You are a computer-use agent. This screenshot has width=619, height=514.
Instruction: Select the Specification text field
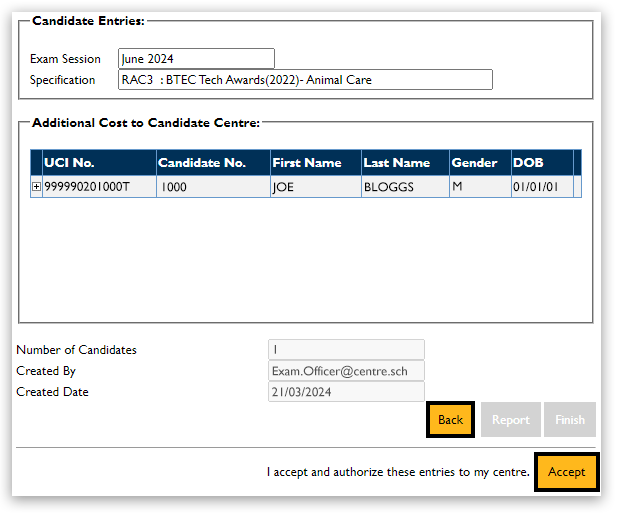(x=305, y=80)
